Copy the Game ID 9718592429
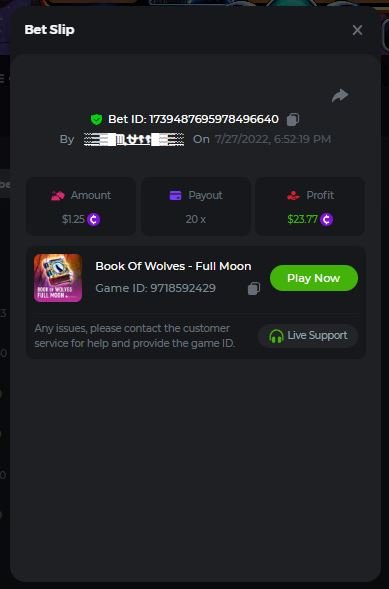 (x=254, y=288)
